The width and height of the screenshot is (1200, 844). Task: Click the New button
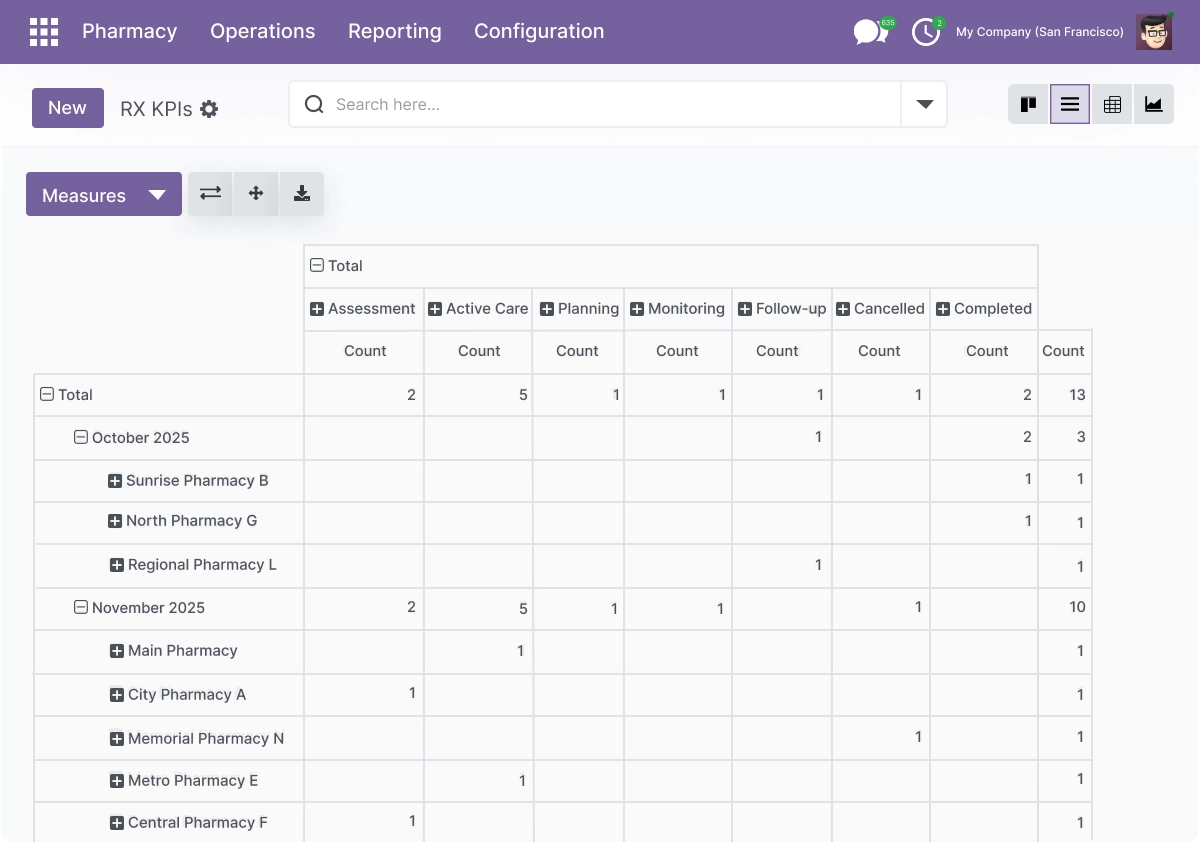(x=68, y=108)
